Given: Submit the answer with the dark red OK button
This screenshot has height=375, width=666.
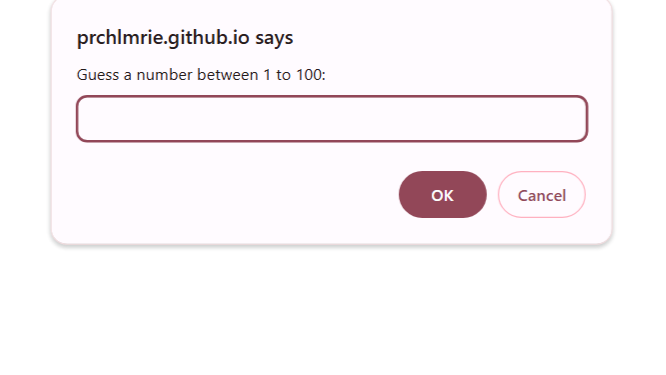Looking at the screenshot, I should click(x=443, y=195).
